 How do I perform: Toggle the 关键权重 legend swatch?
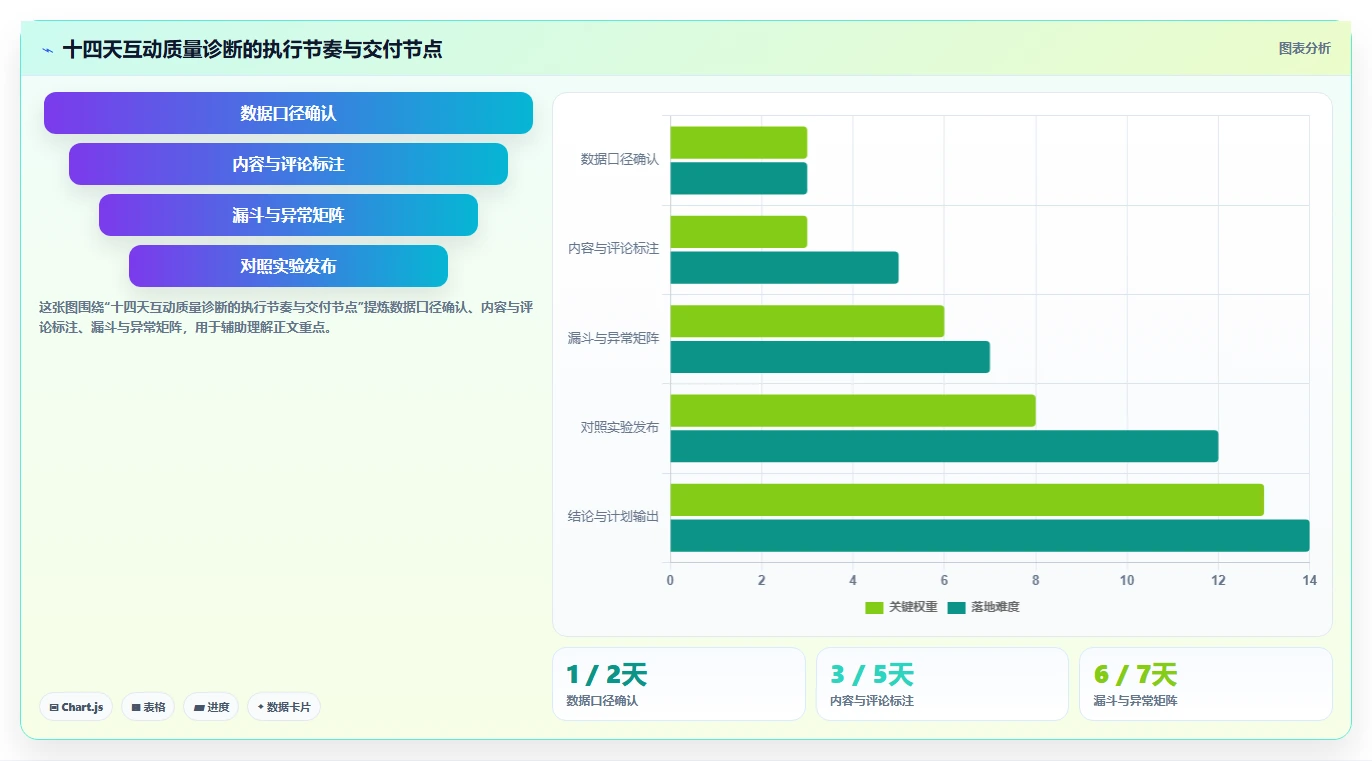[874, 607]
